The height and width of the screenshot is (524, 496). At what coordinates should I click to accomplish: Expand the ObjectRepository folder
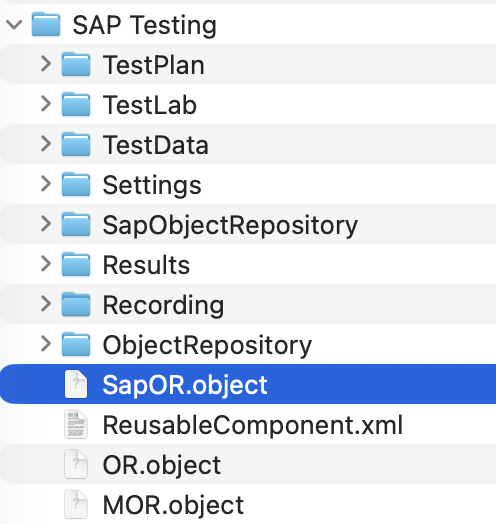[46, 344]
